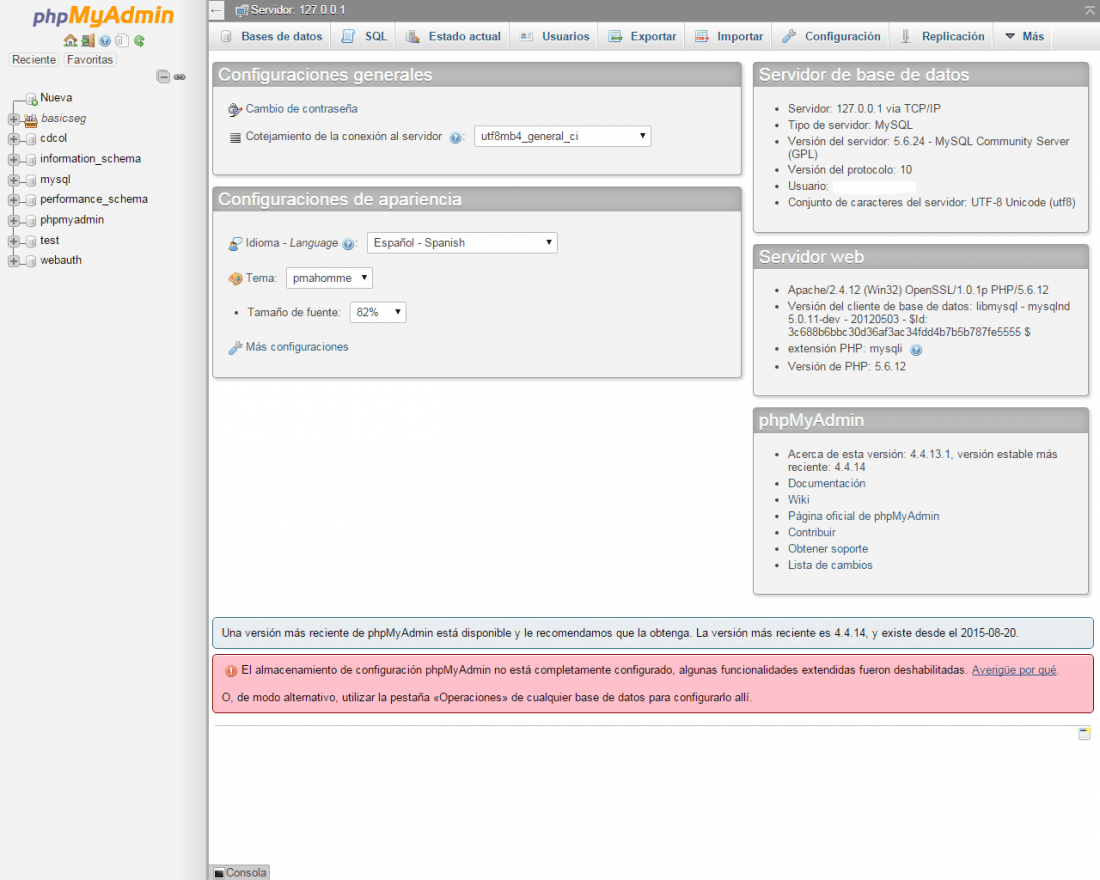The height and width of the screenshot is (880, 1100).
Task: Click the Favoritas button
Action: [90, 60]
